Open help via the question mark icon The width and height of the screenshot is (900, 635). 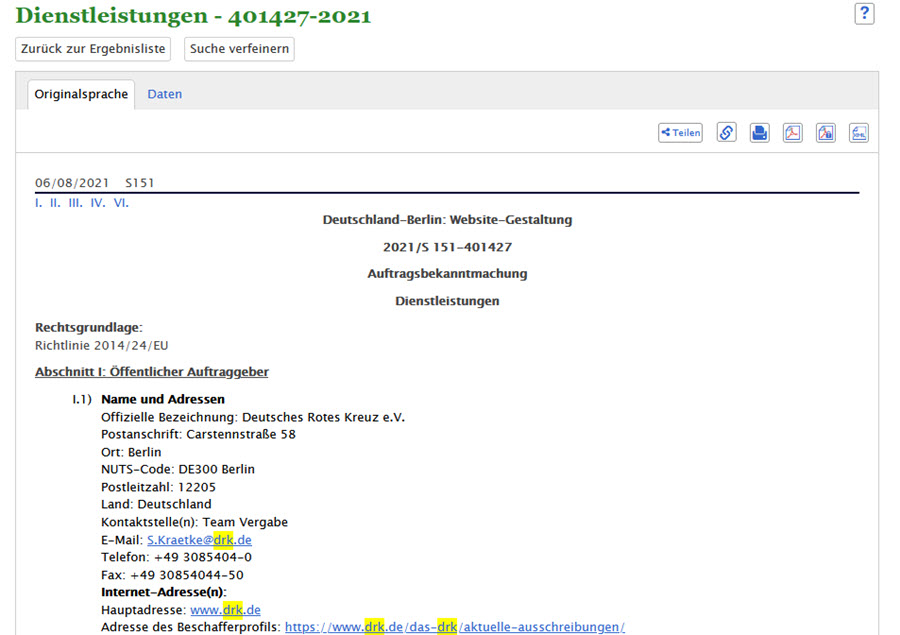tap(864, 14)
